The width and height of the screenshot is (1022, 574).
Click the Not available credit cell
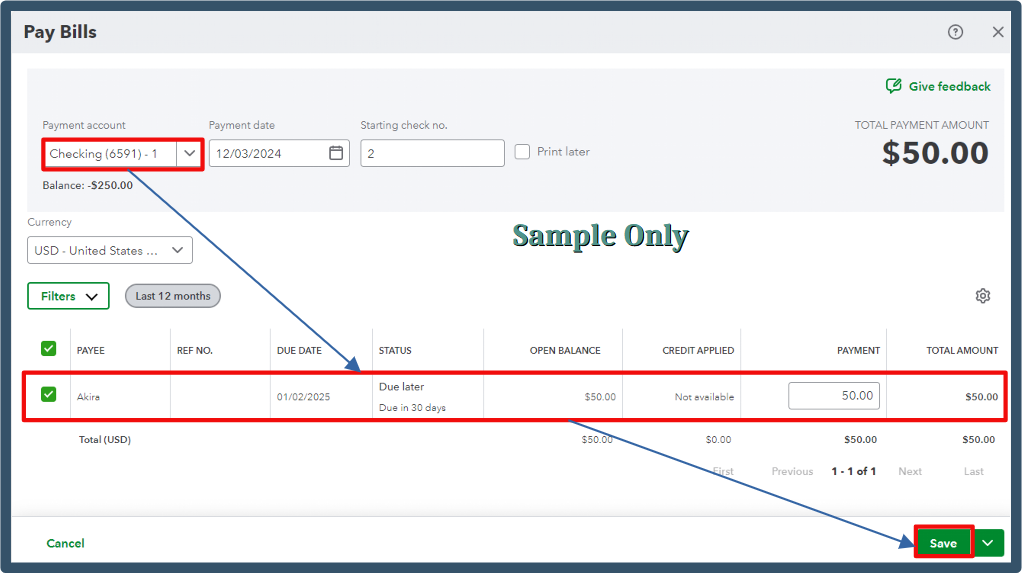coord(704,397)
